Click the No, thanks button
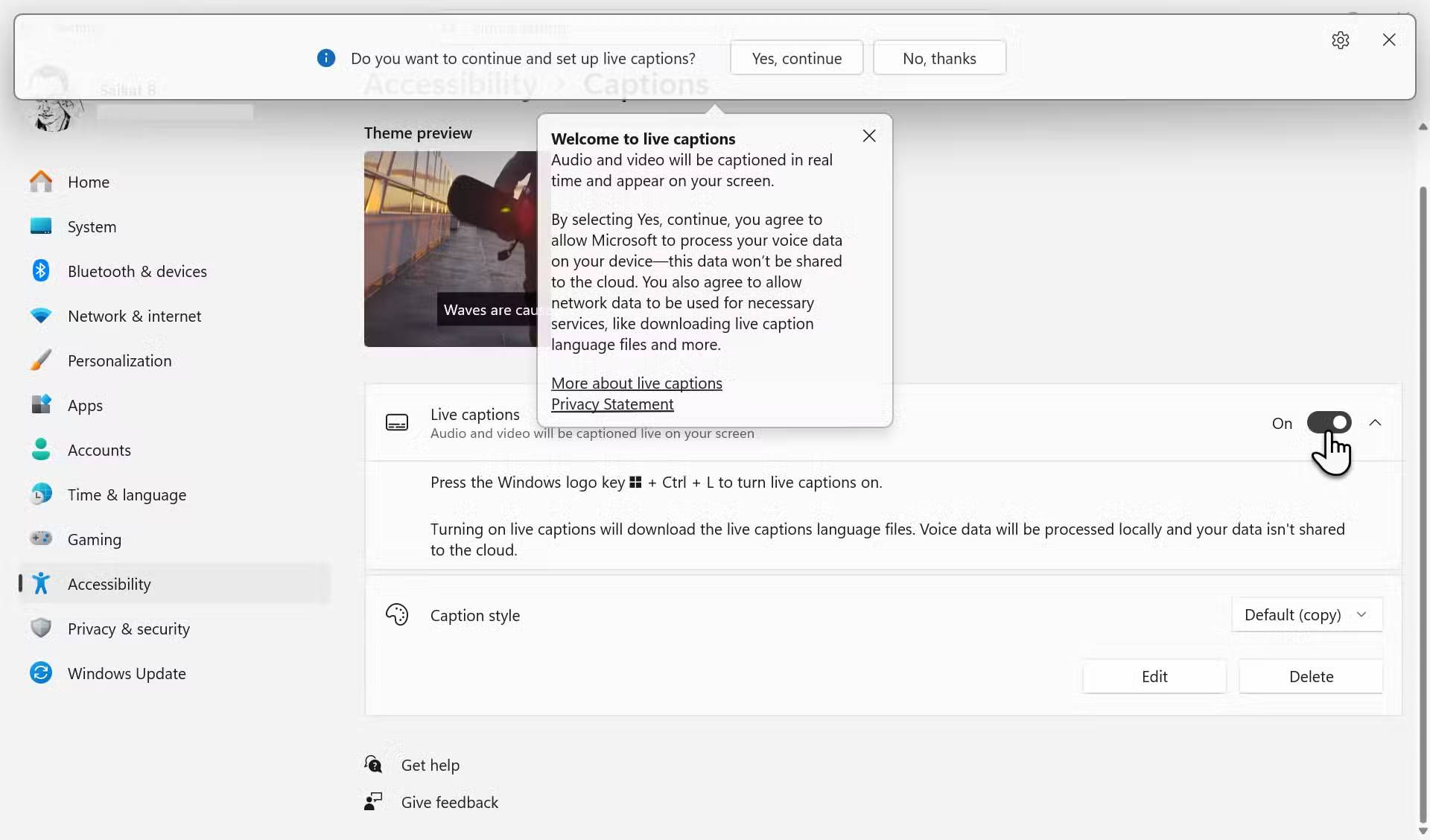Image resolution: width=1430 pixels, height=840 pixels. 939,58
